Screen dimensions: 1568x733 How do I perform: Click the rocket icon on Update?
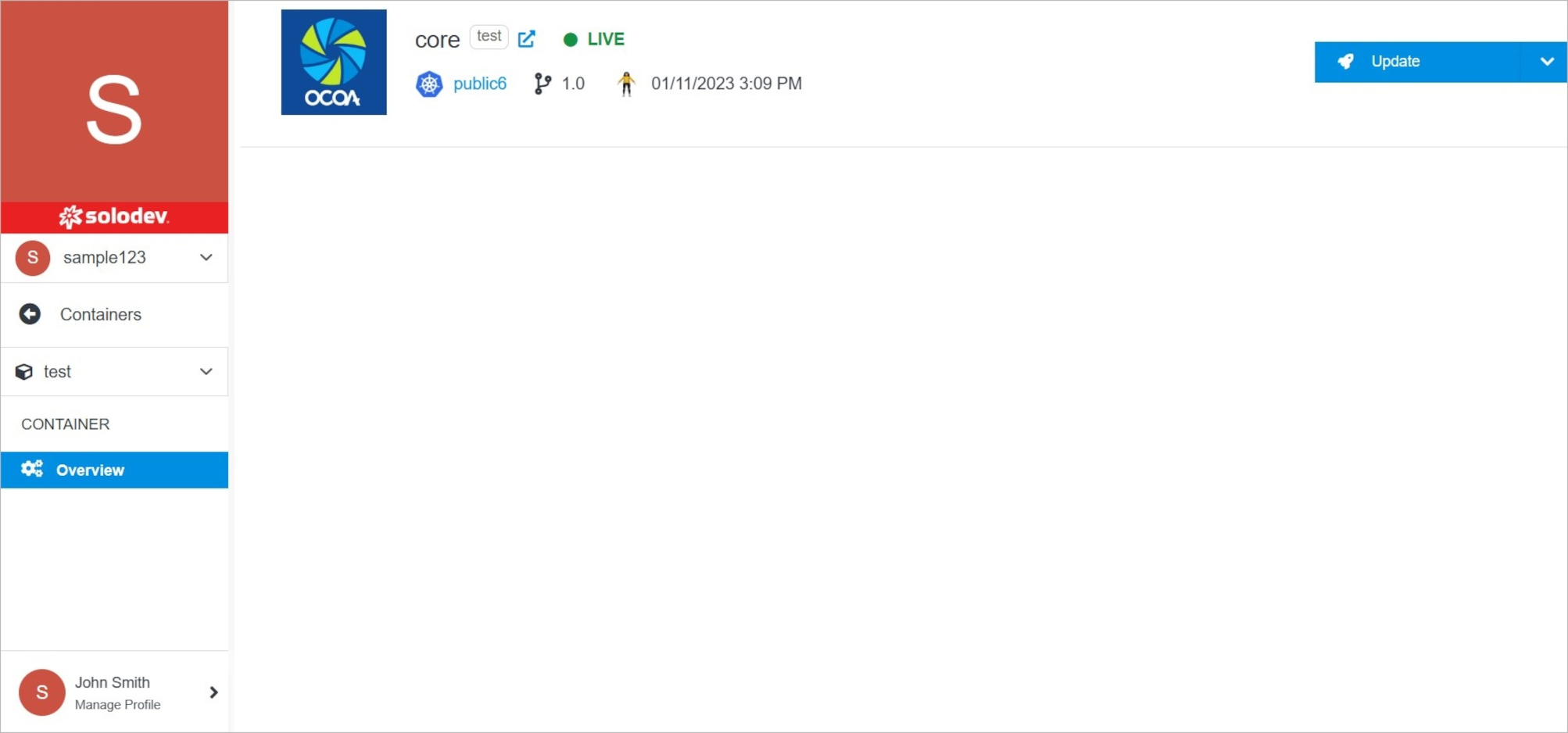(x=1345, y=61)
